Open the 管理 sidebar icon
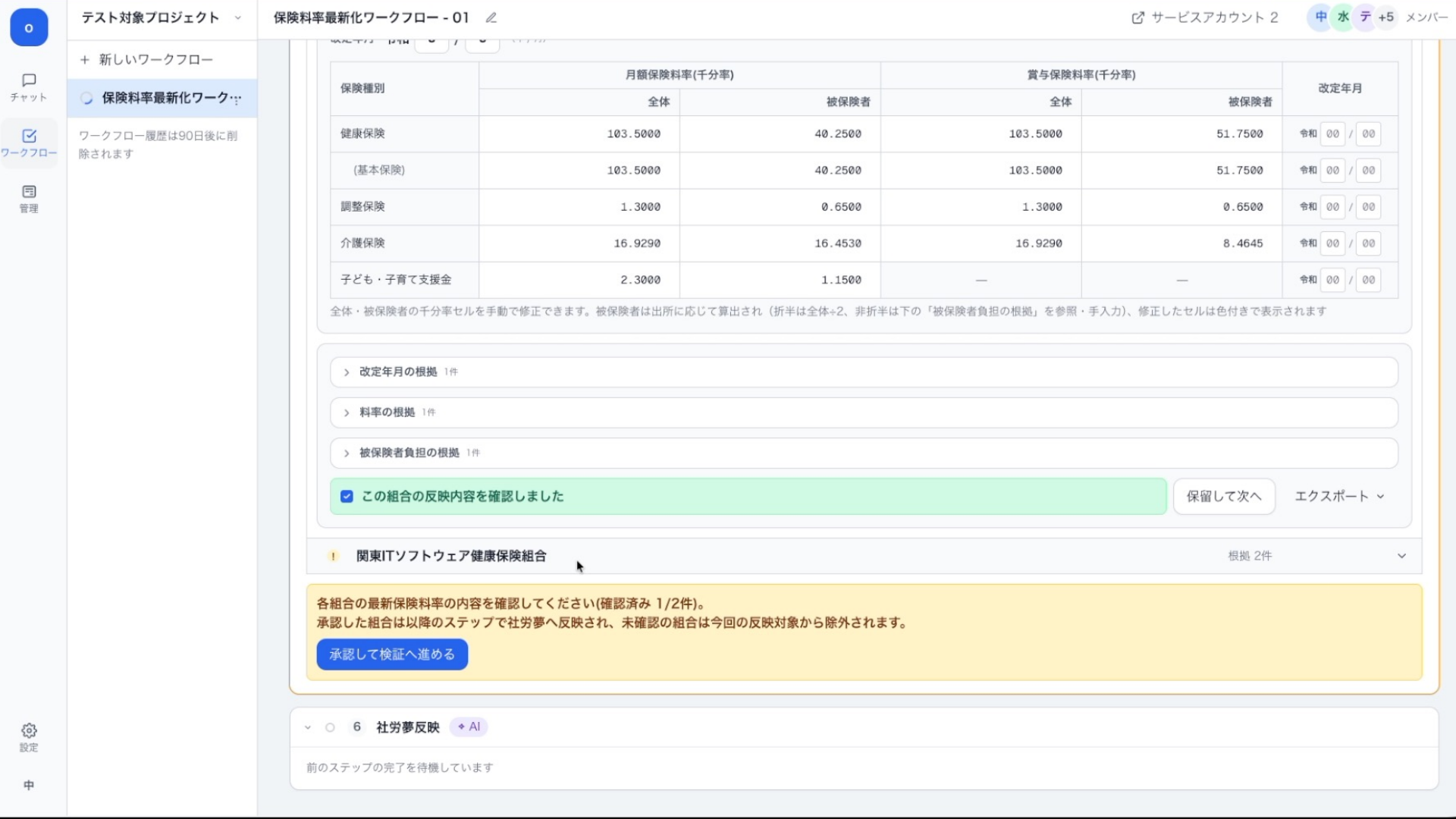This screenshot has height=819, width=1456. [29, 199]
